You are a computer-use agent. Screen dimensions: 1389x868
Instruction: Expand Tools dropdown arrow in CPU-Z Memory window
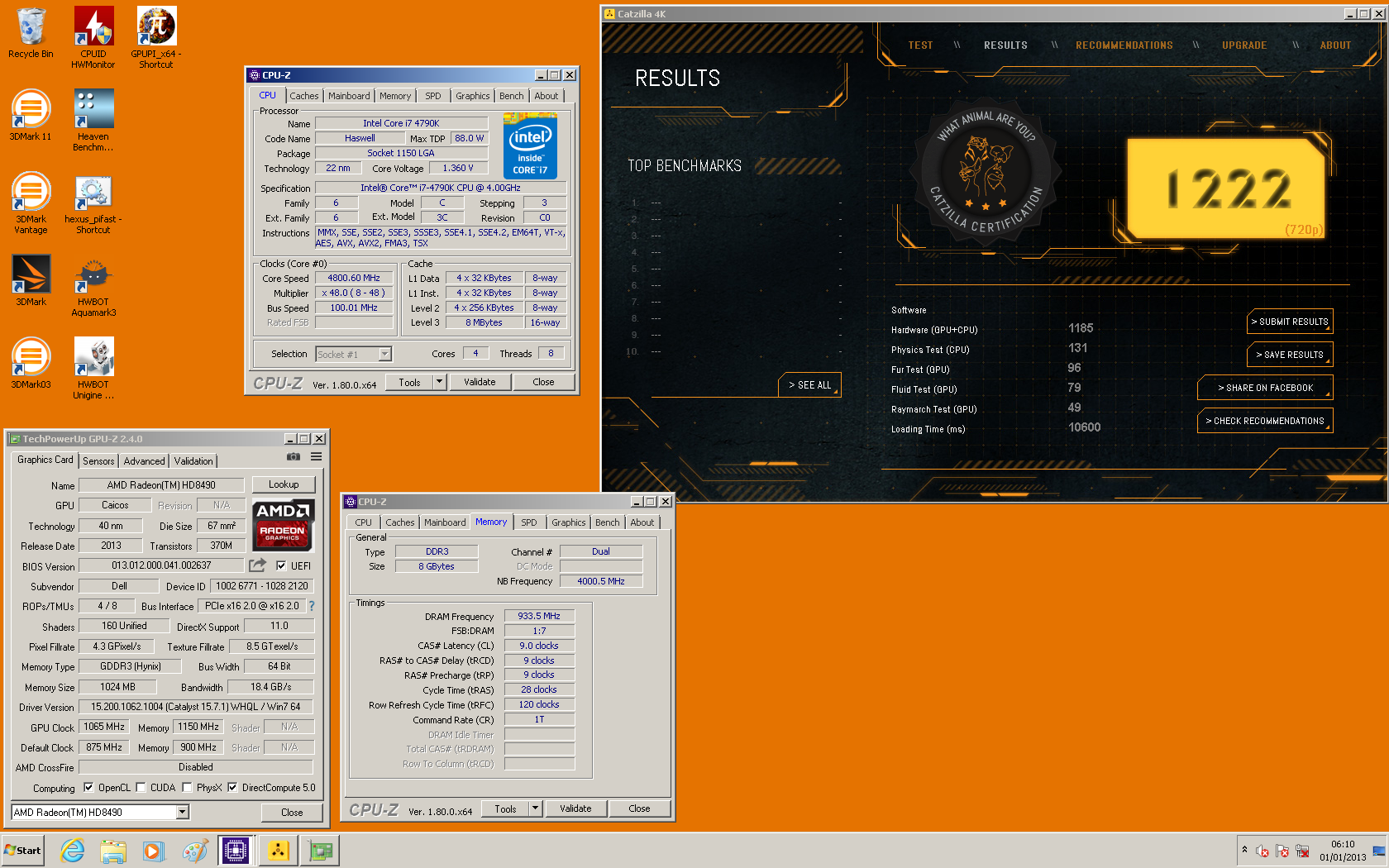click(536, 808)
